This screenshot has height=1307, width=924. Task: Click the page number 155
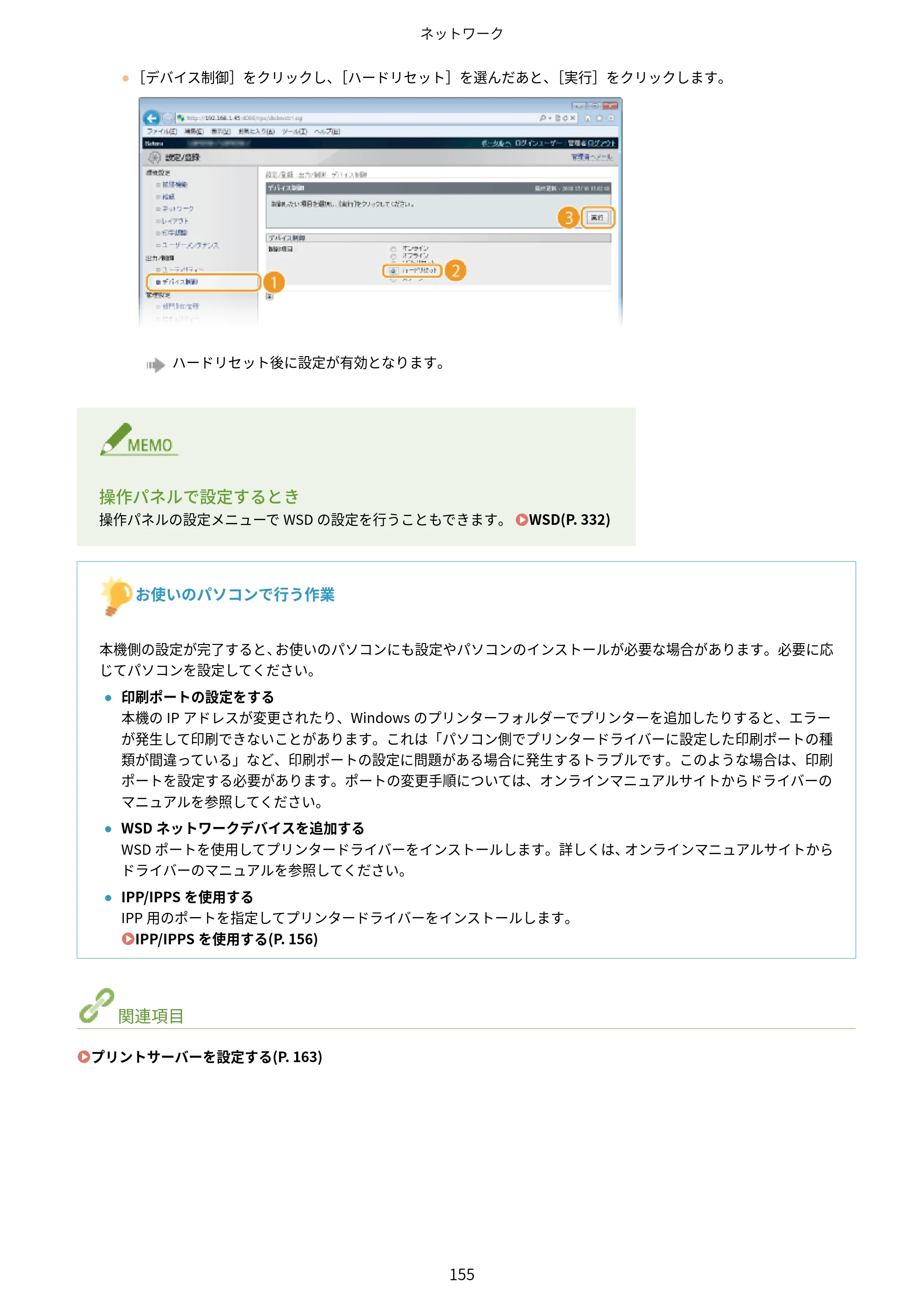462,1275
